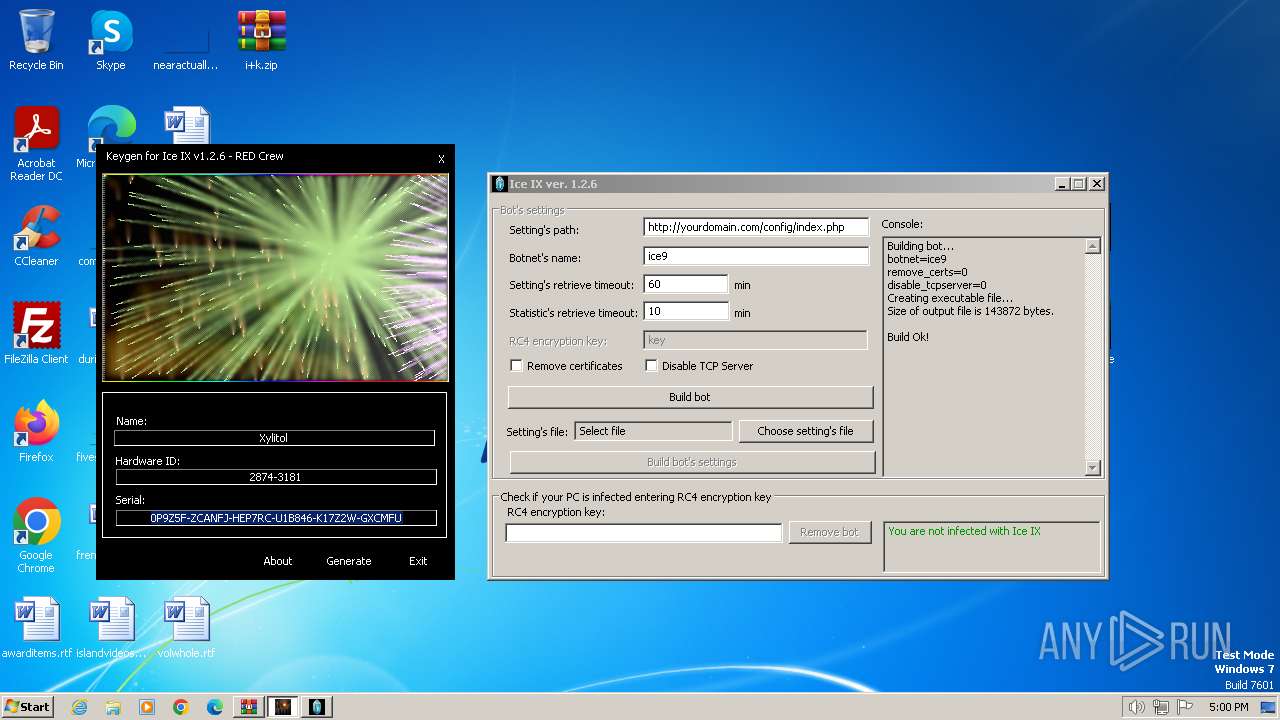Open Acrobat Reader DC shortcut
1280x720 pixels.
pyautogui.click(x=36, y=144)
